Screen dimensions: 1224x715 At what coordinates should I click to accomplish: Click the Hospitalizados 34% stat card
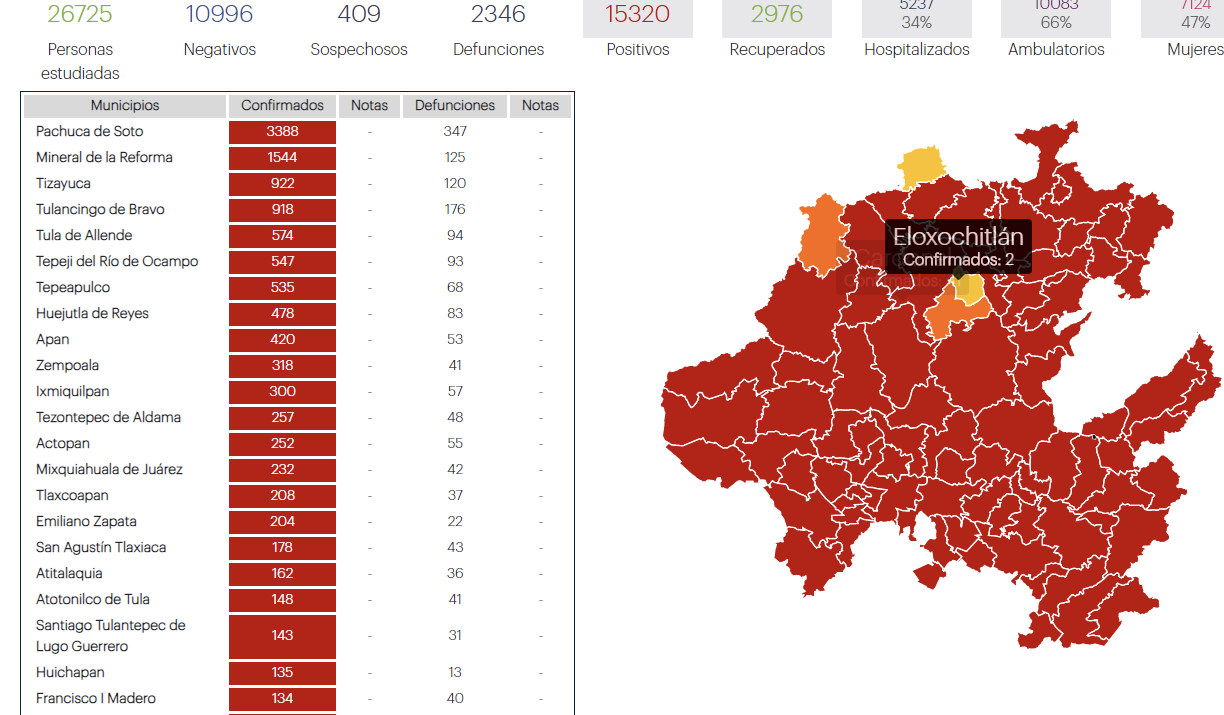916,18
